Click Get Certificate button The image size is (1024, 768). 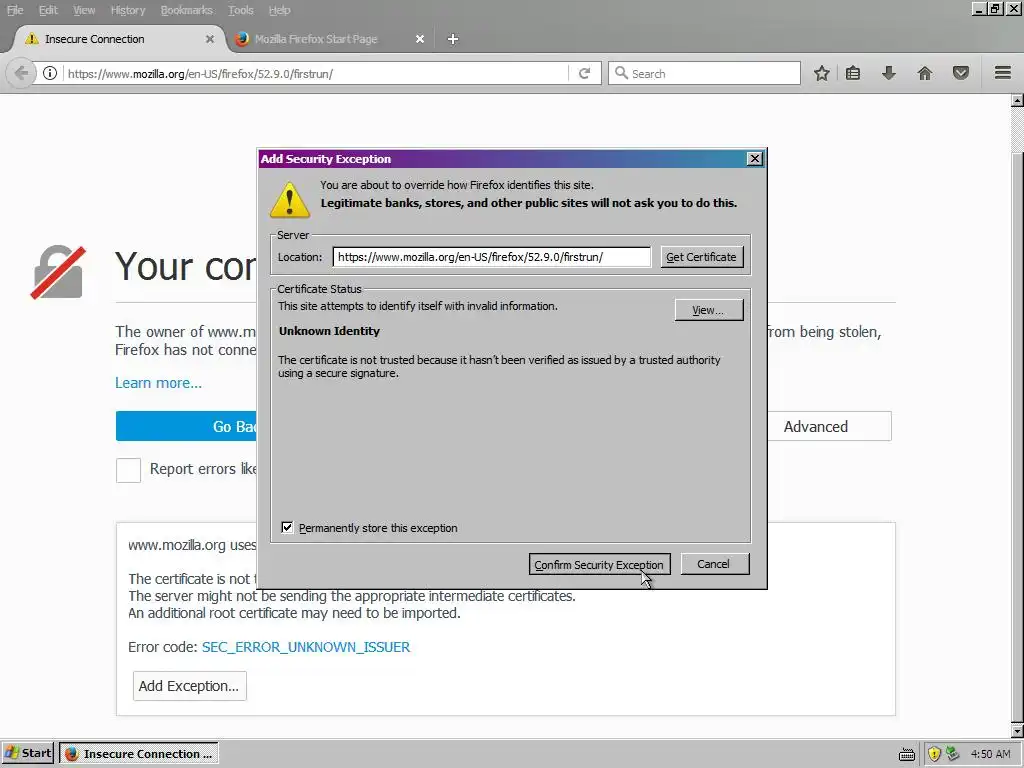(701, 257)
